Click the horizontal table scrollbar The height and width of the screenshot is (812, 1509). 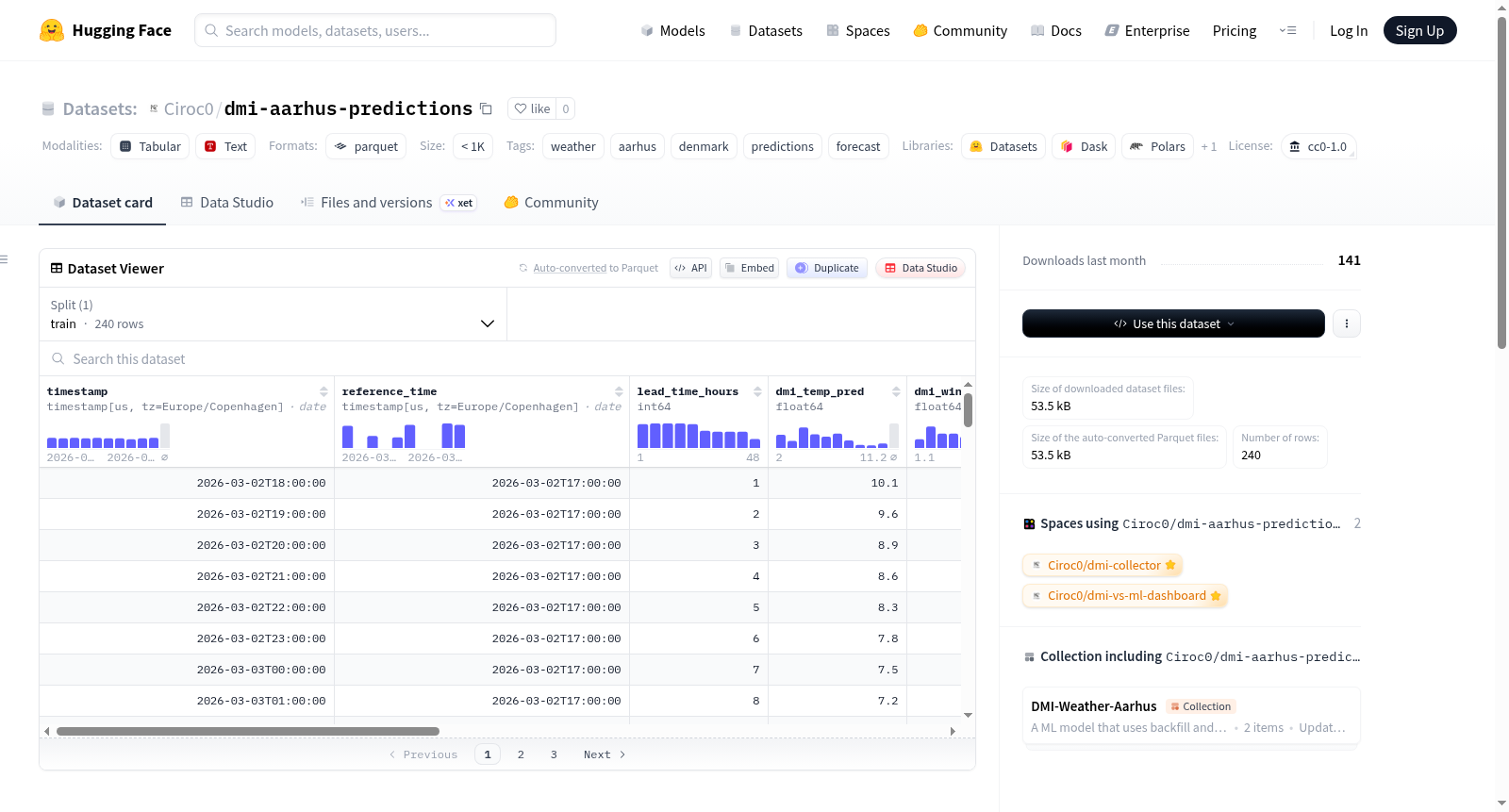(x=248, y=731)
